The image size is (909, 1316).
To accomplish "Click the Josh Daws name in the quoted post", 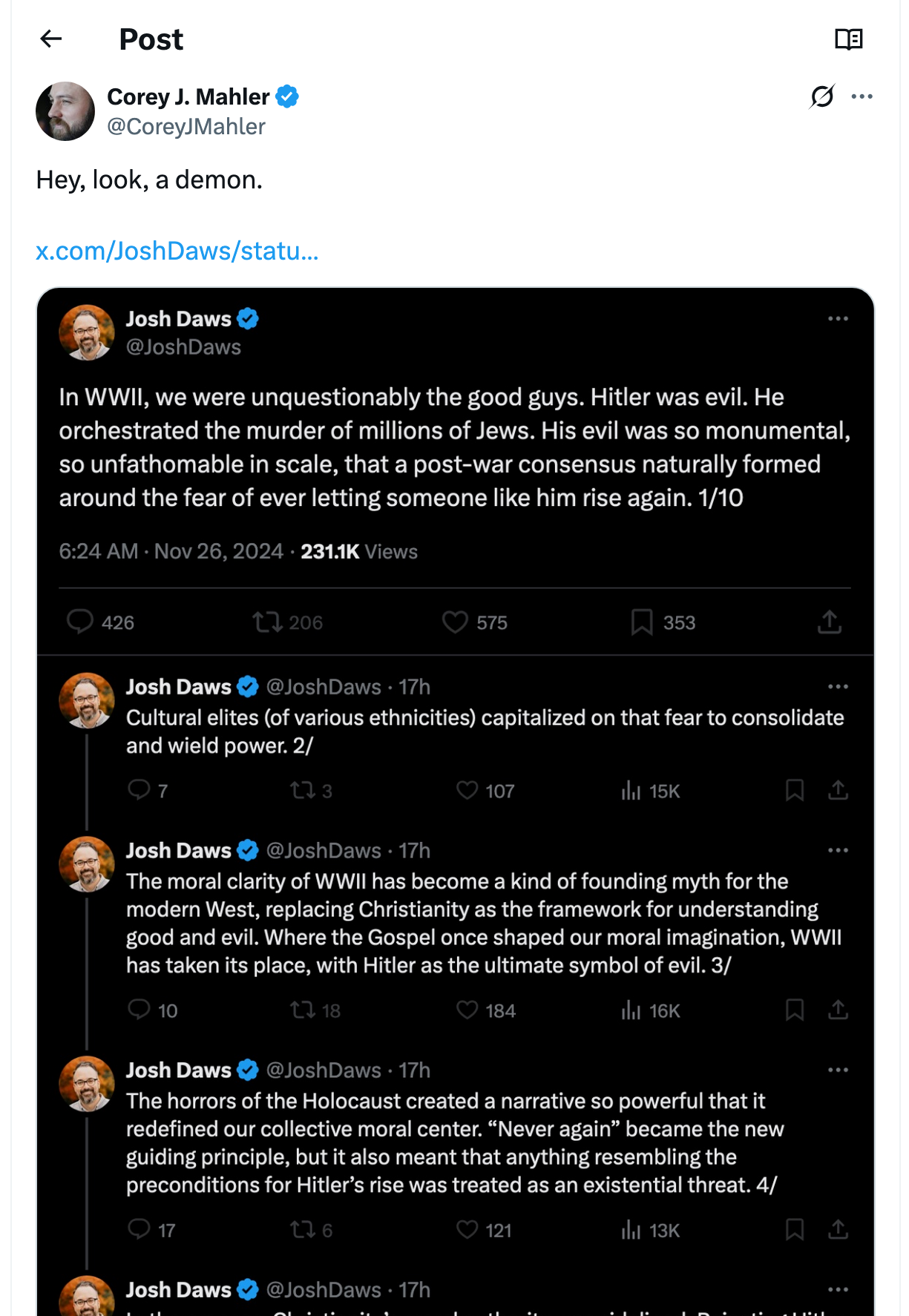I will point(179,319).
